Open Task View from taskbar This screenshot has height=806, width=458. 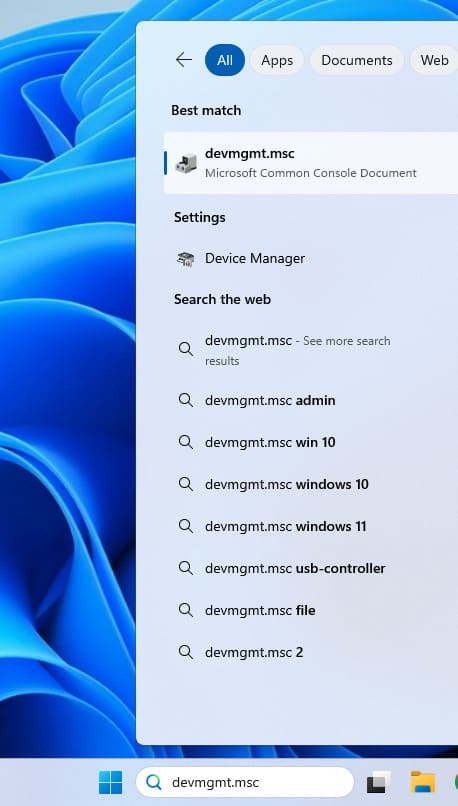click(x=379, y=782)
